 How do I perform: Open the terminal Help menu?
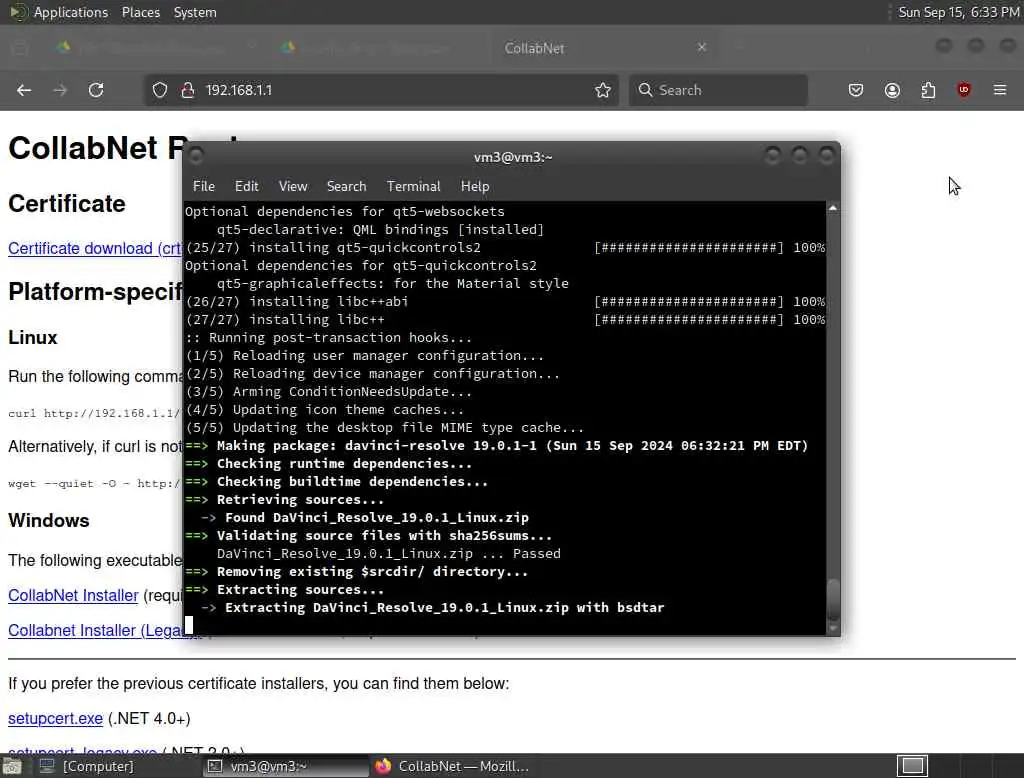[475, 186]
